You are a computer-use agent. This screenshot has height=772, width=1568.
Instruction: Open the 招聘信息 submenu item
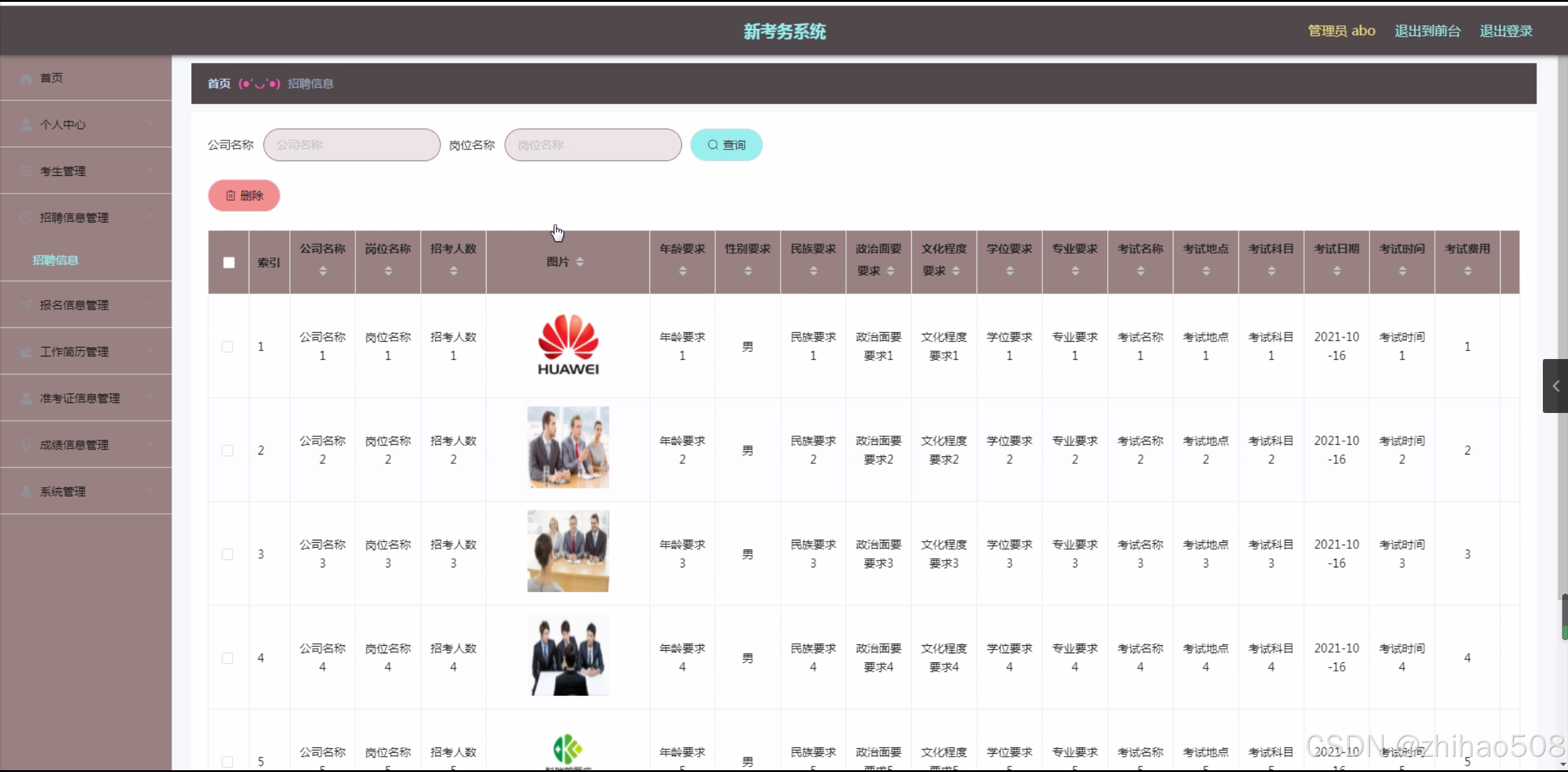(x=55, y=260)
